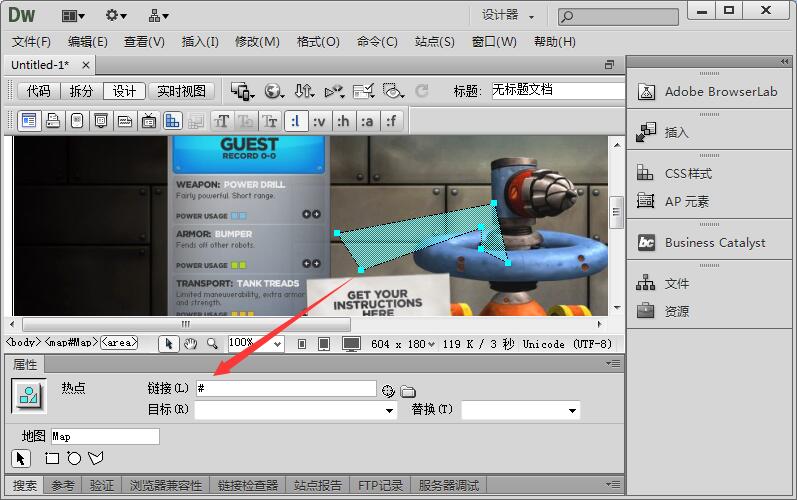
Task: Select the circle hotspot tool
Action: [74, 458]
